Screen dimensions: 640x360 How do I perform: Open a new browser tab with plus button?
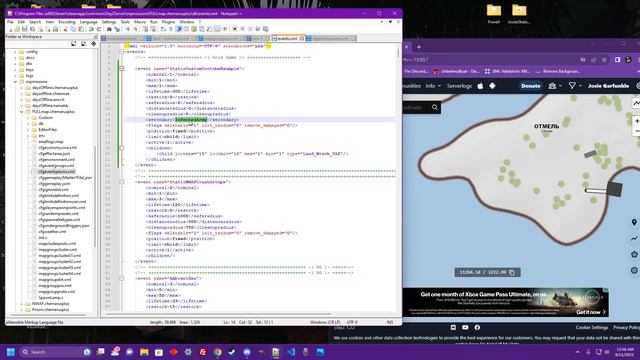[x=419, y=47]
